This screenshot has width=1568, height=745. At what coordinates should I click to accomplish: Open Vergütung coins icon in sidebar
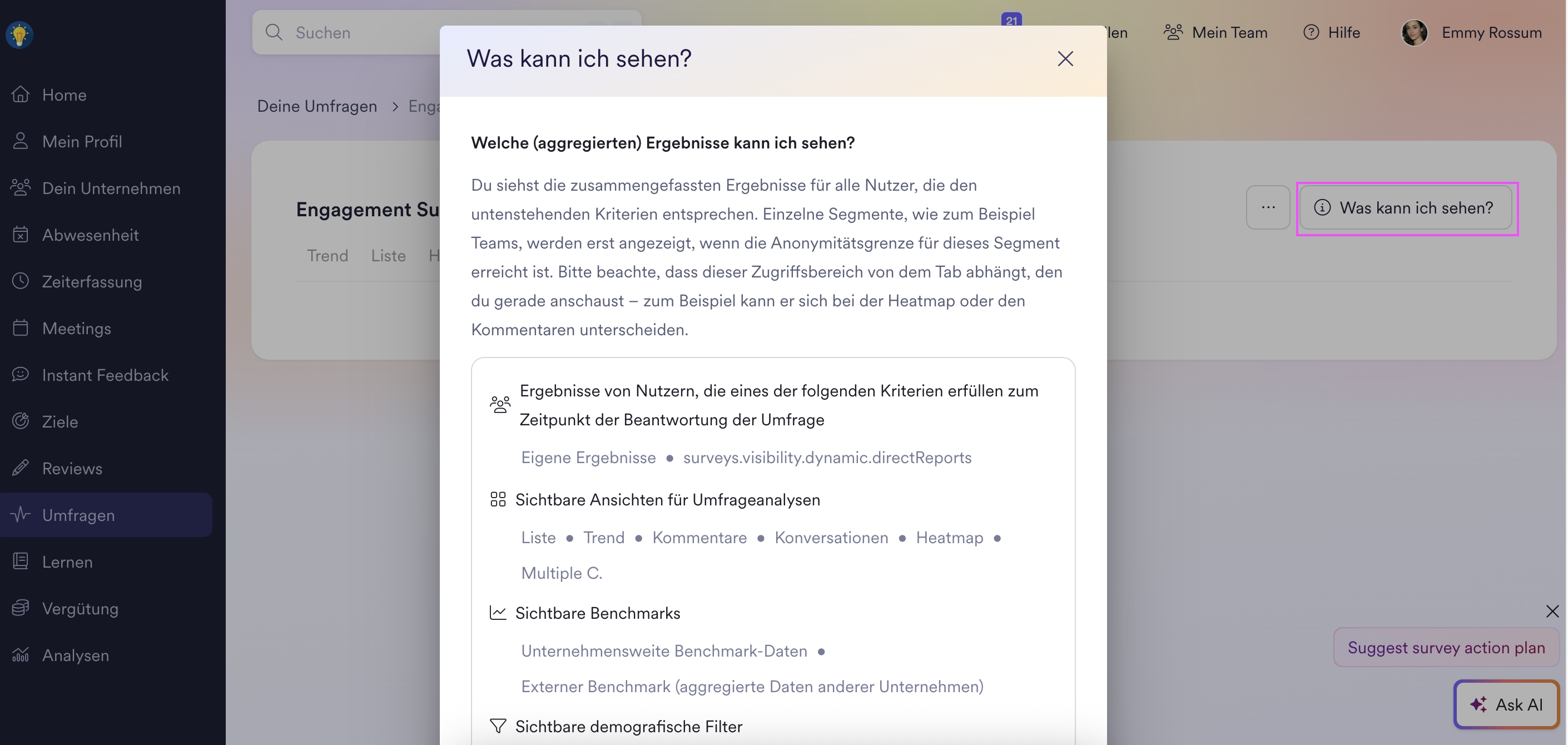pos(21,608)
